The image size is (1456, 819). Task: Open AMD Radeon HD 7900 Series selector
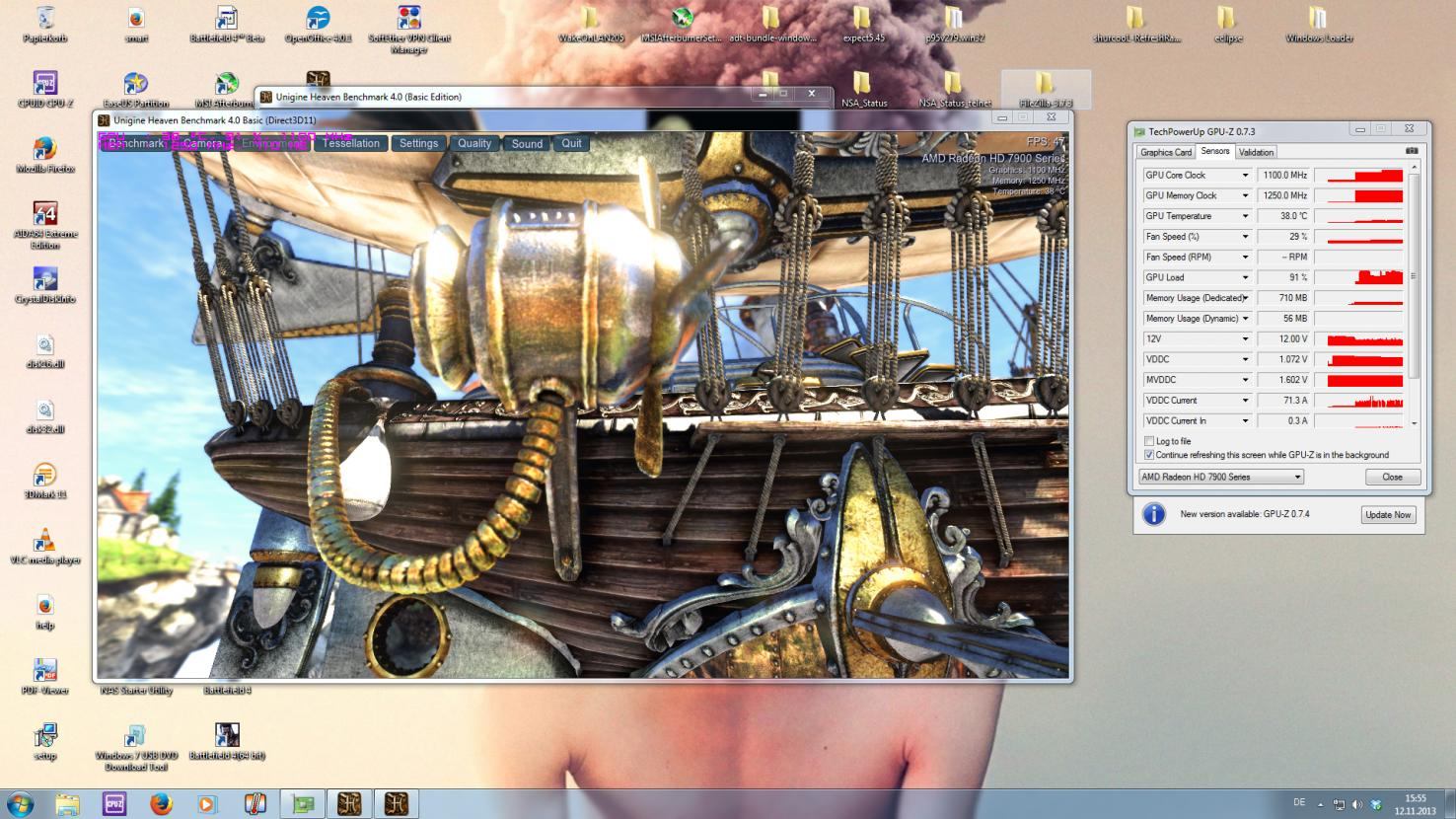pos(1221,477)
